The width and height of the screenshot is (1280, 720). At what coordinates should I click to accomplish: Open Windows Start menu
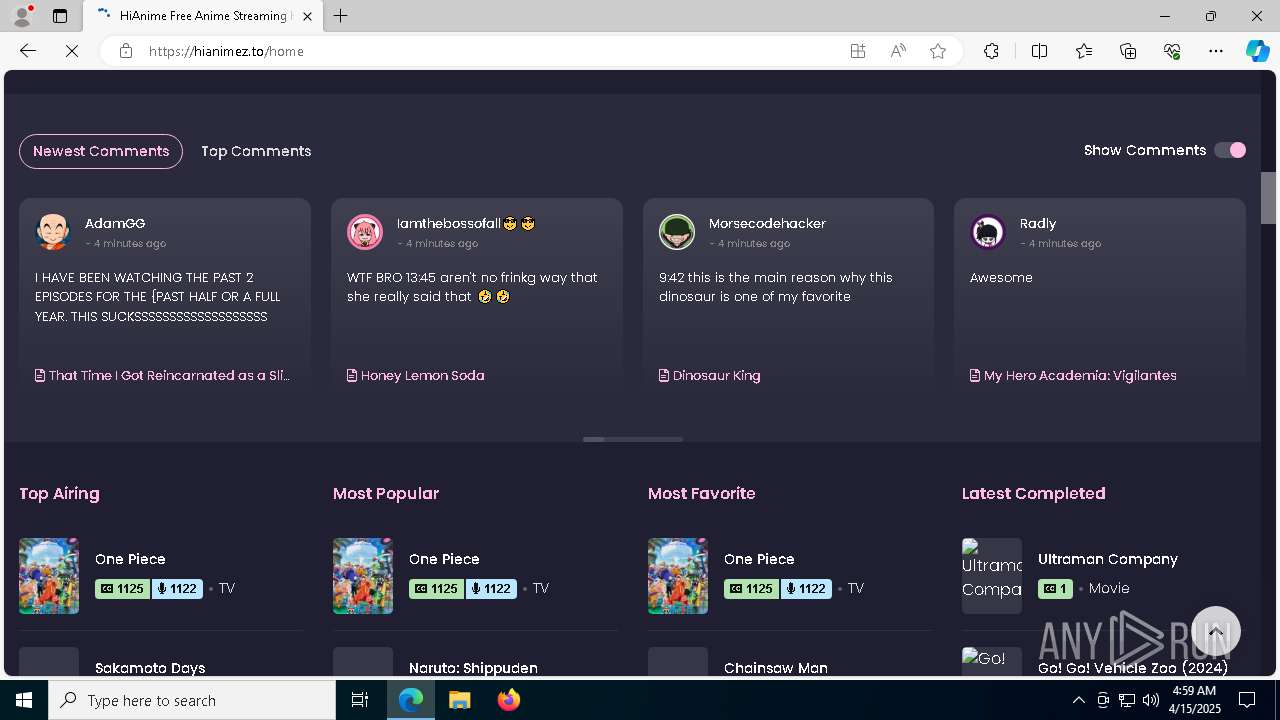(24, 700)
